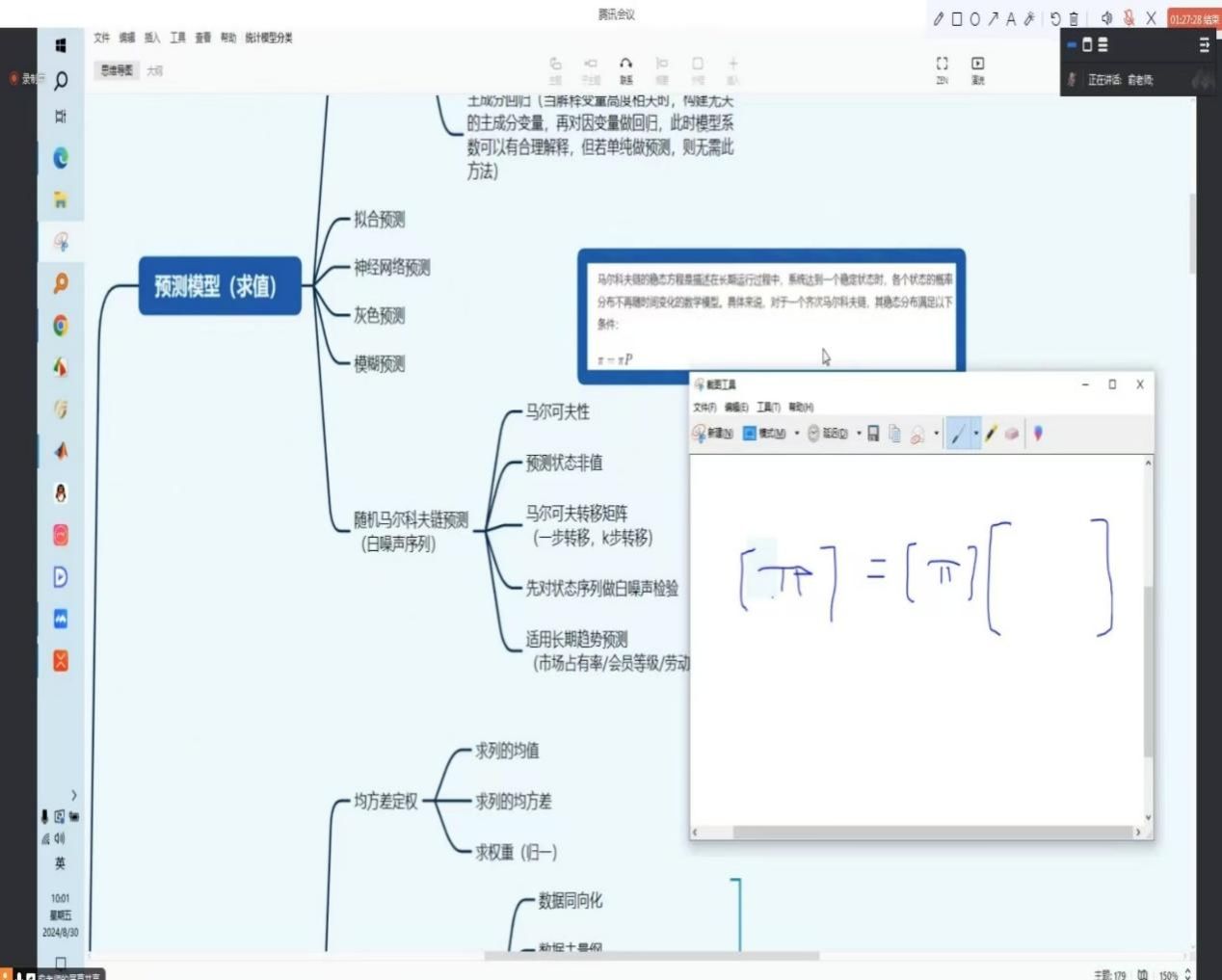The image size is (1222, 980).
Task: Open the 模式 snip mode button
Action: [764, 434]
